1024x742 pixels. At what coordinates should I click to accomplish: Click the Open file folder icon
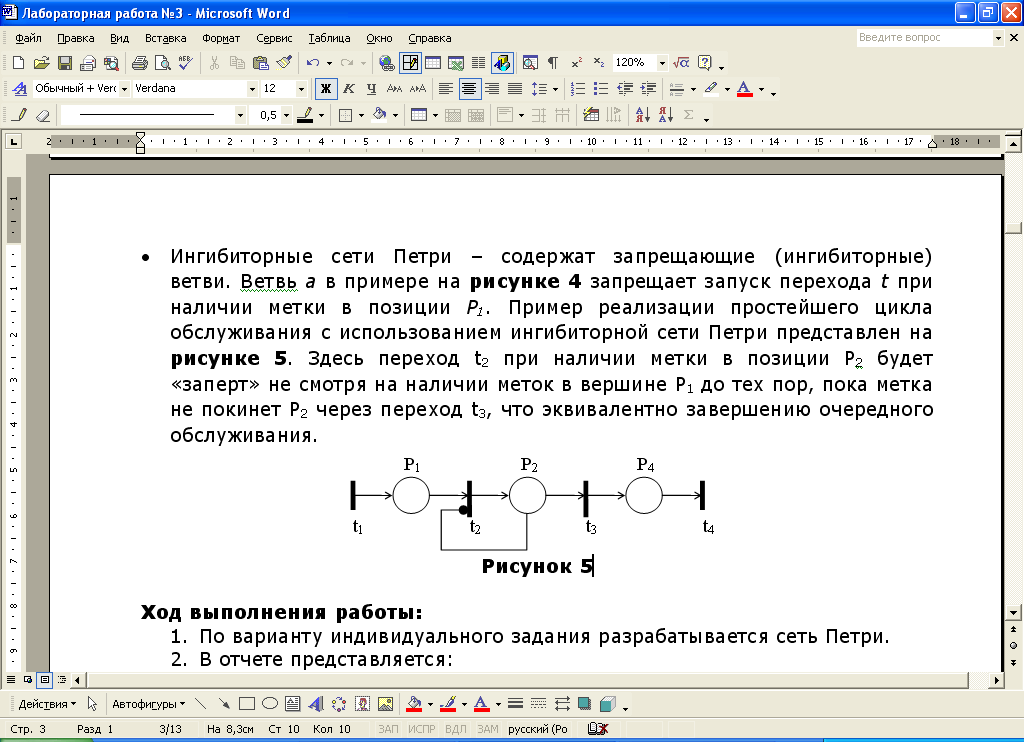42,63
